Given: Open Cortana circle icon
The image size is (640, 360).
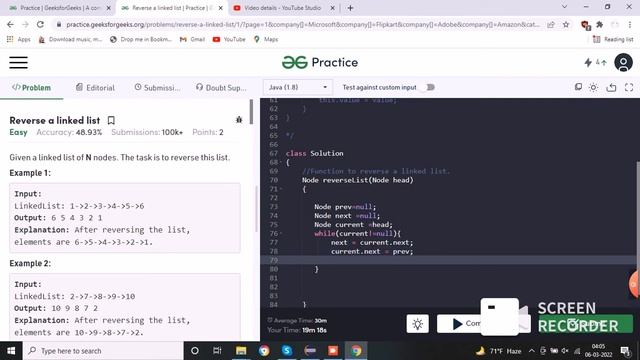Looking at the screenshot, I should click(195, 351).
